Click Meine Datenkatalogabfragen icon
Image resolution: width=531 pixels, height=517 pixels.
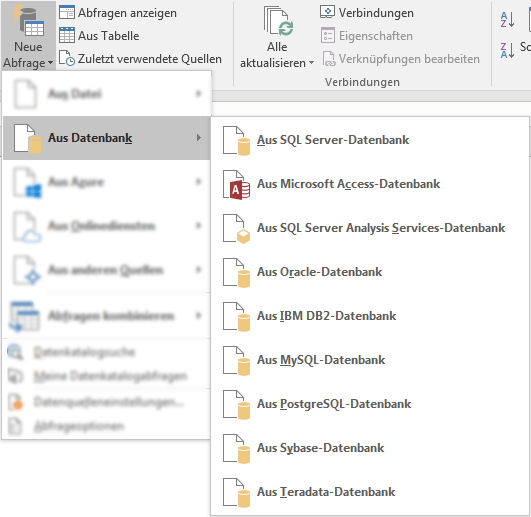[15, 376]
